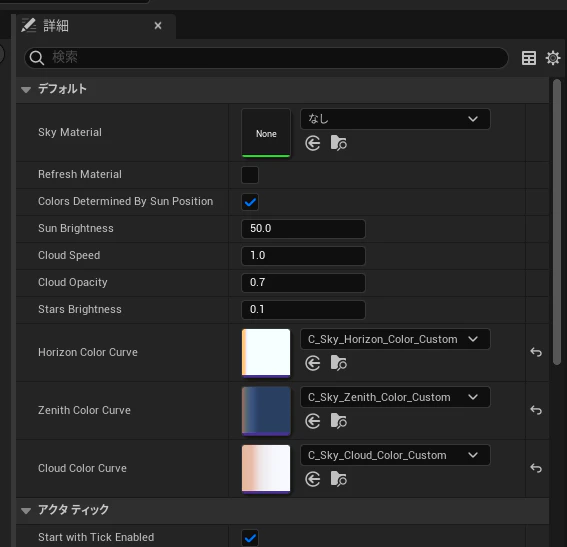
Task: Focus the 検索 search box
Action: 266,58
